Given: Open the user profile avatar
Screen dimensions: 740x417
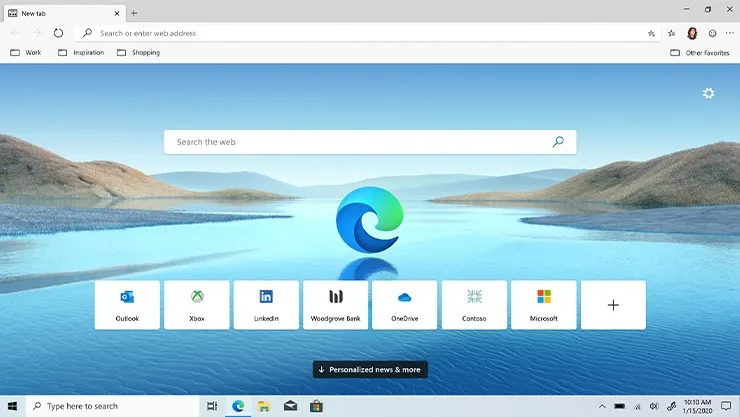Looking at the screenshot, I should tap(692, 33).
